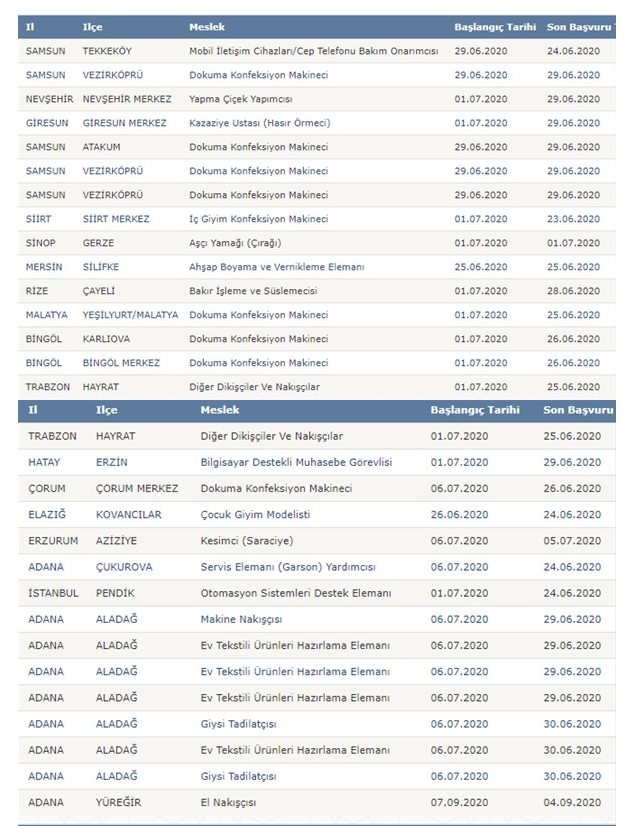629x826 pixels.
Task: Sort by Başlangıç Tarihi in the top table
Action: pos(494,26)
